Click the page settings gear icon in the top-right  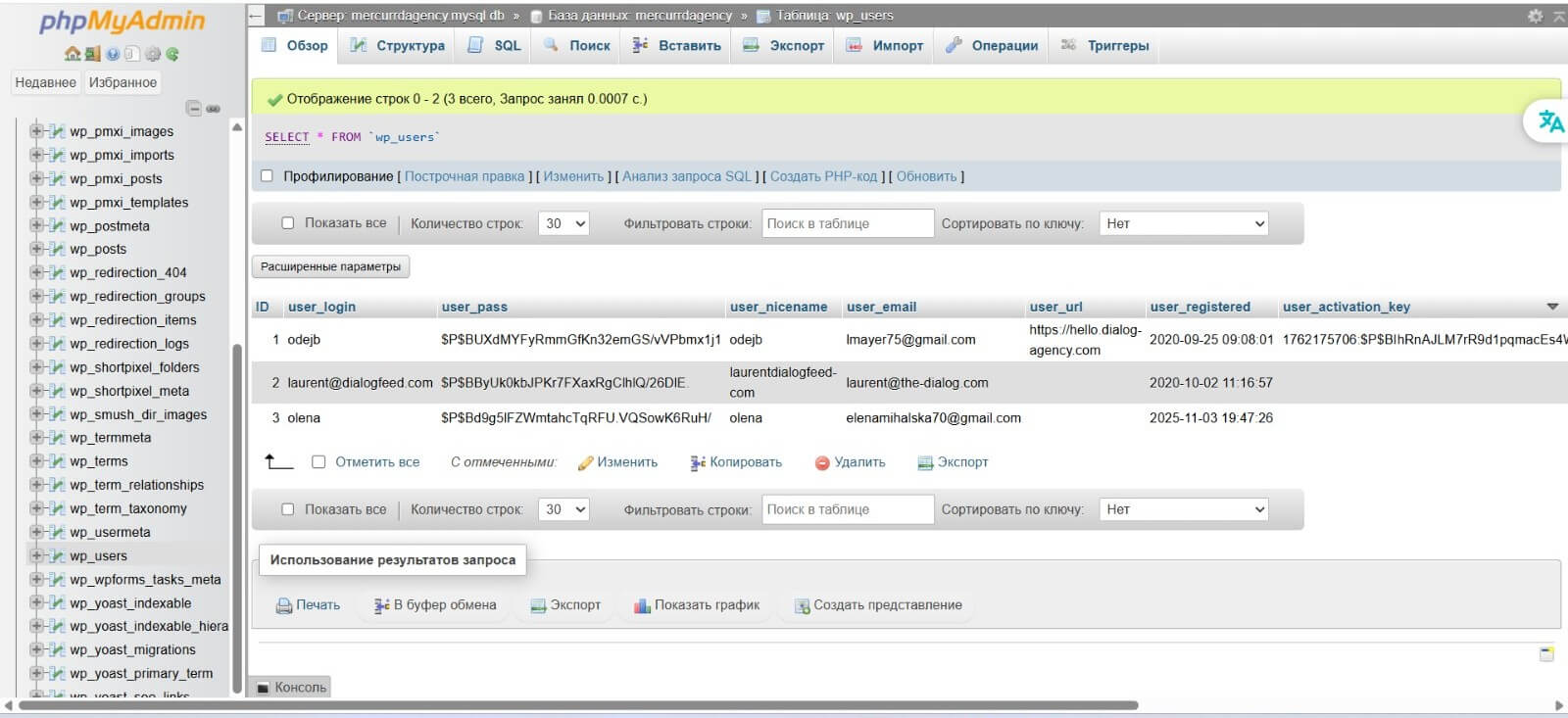coord(1535,16)
